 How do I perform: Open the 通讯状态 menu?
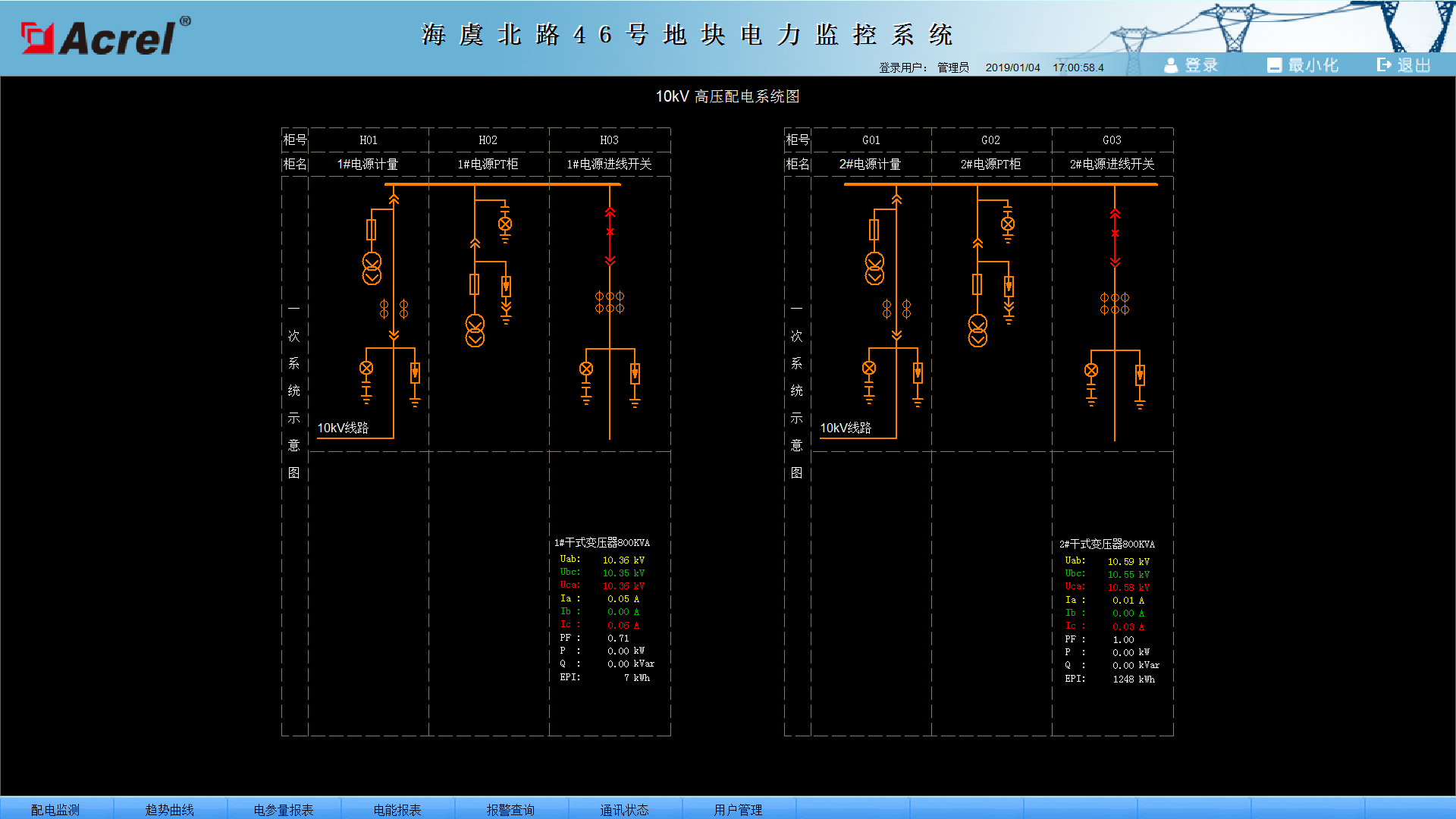coord(625,809)
